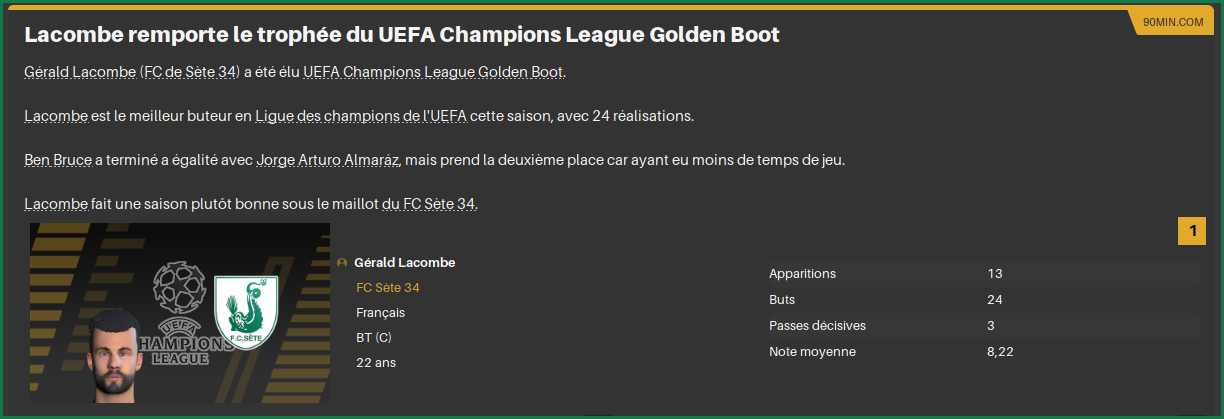Viewport: 1224px width, 419px height.
Task: Select the Passes décisives stat row
Action: coord(982,326)
